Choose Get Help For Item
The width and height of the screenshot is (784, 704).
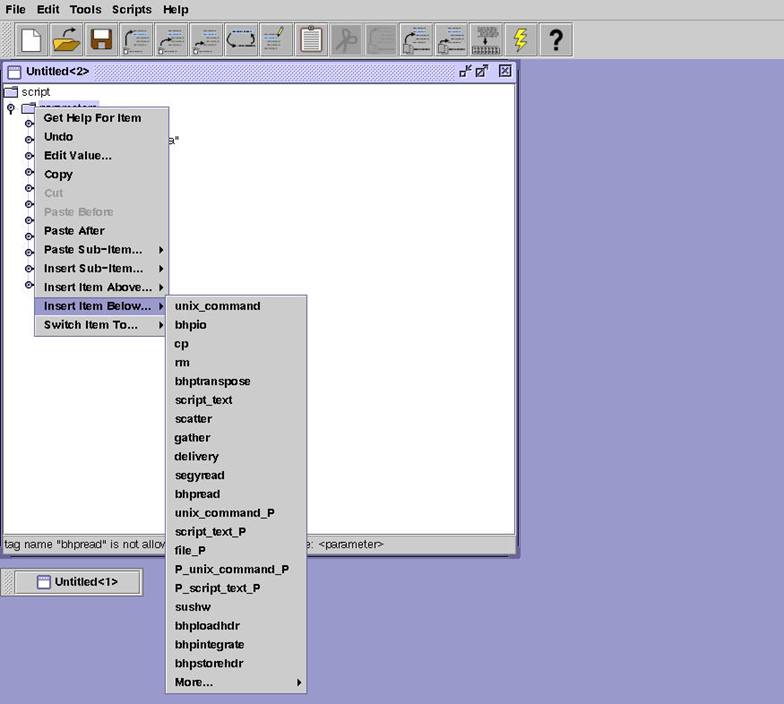[x=102, y=118]
